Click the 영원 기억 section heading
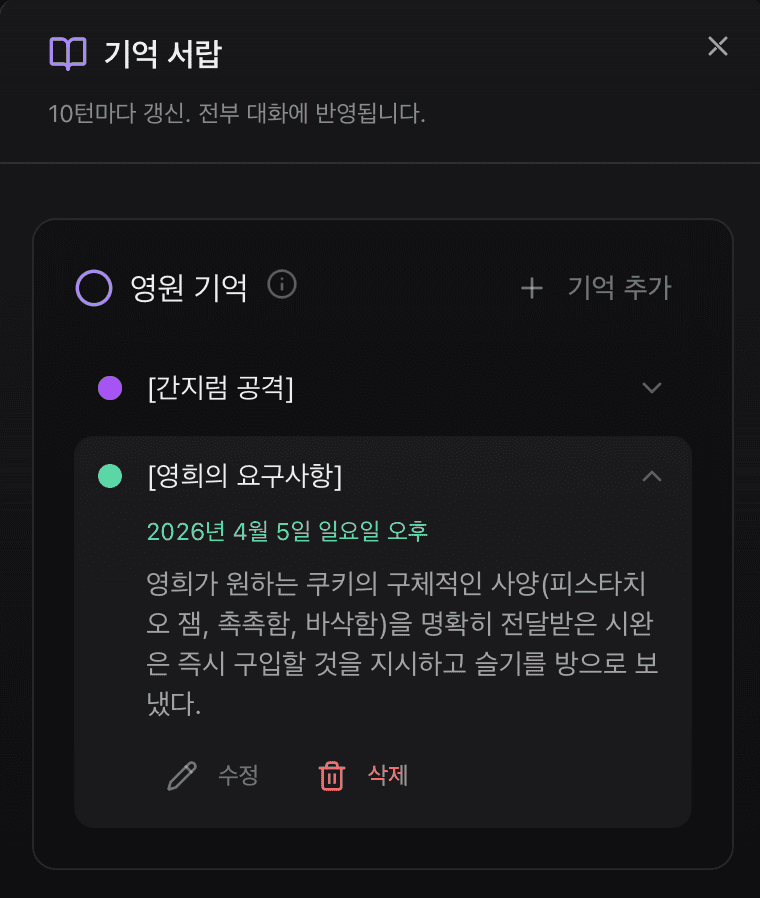 188,288
